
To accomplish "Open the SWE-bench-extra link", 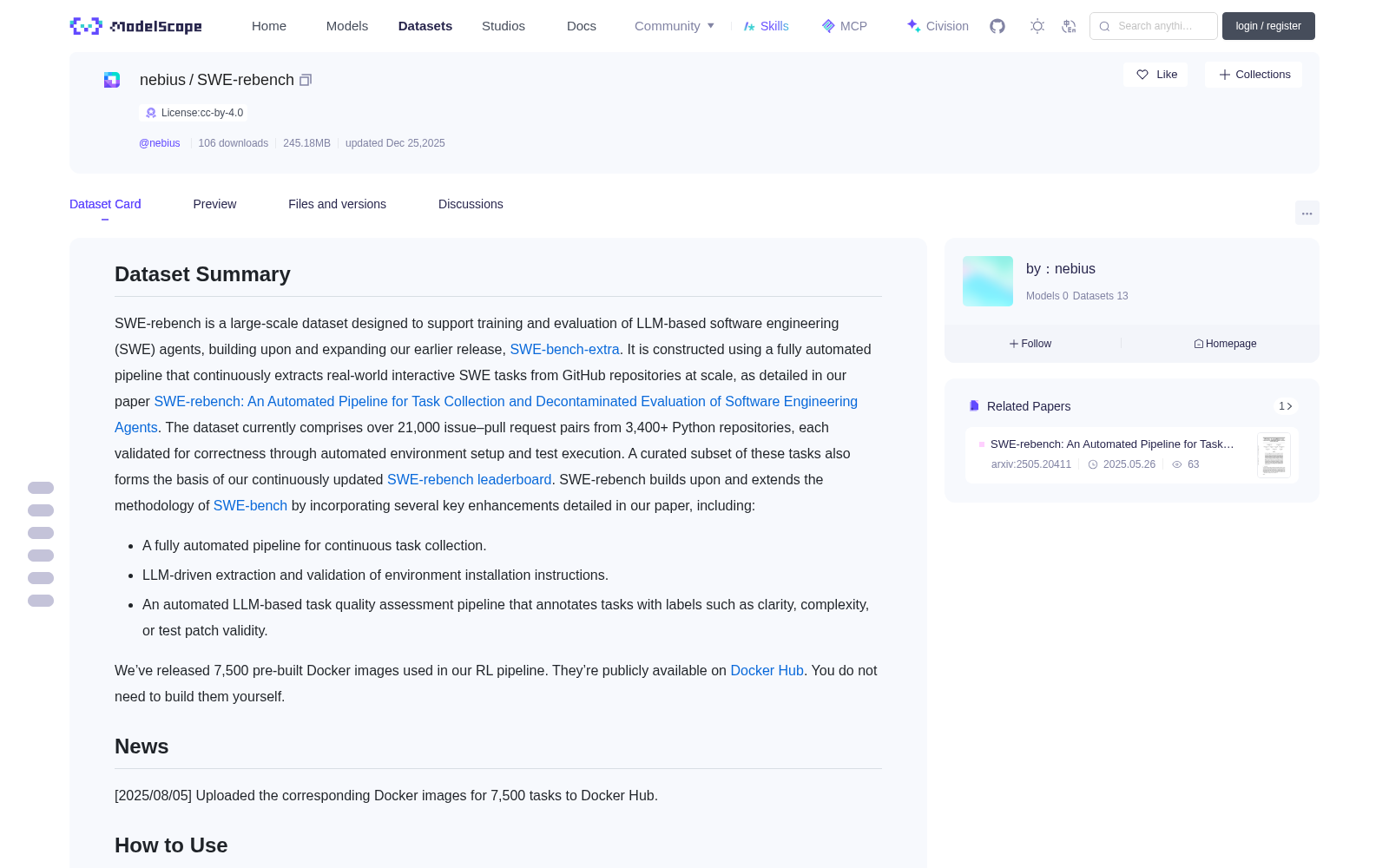I will pos(564,349).
